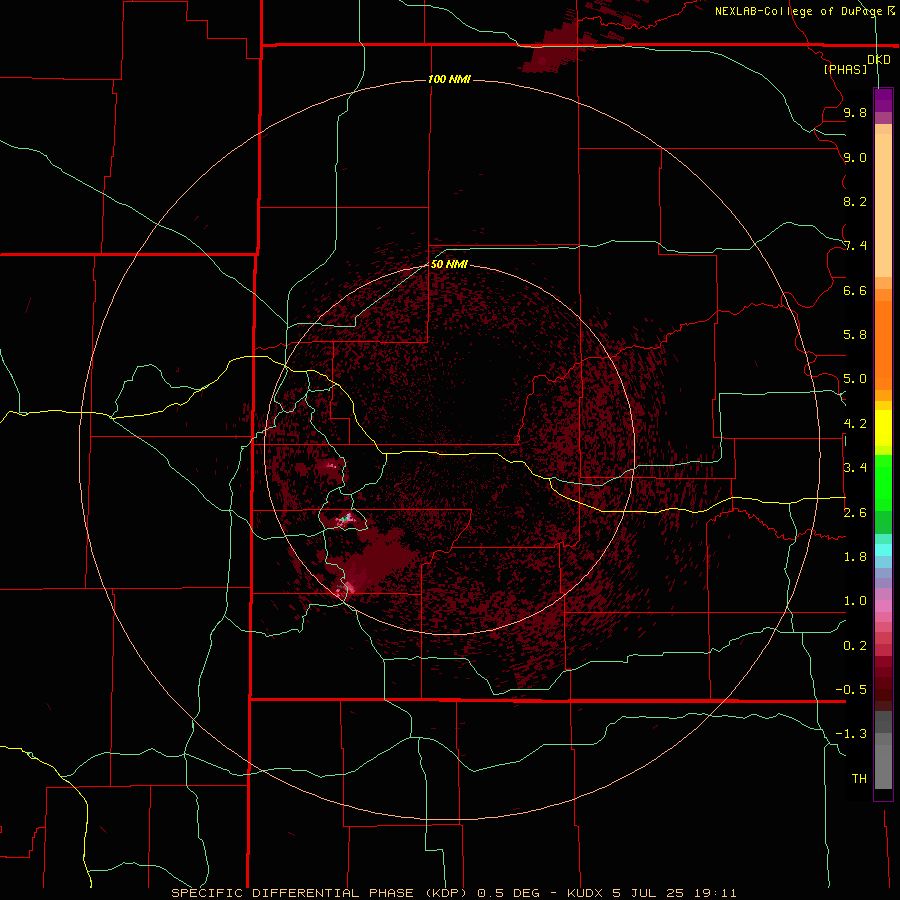Select the 5.0 legend value
This screenshot has height=900, width=900.
(x=855, y=379)
